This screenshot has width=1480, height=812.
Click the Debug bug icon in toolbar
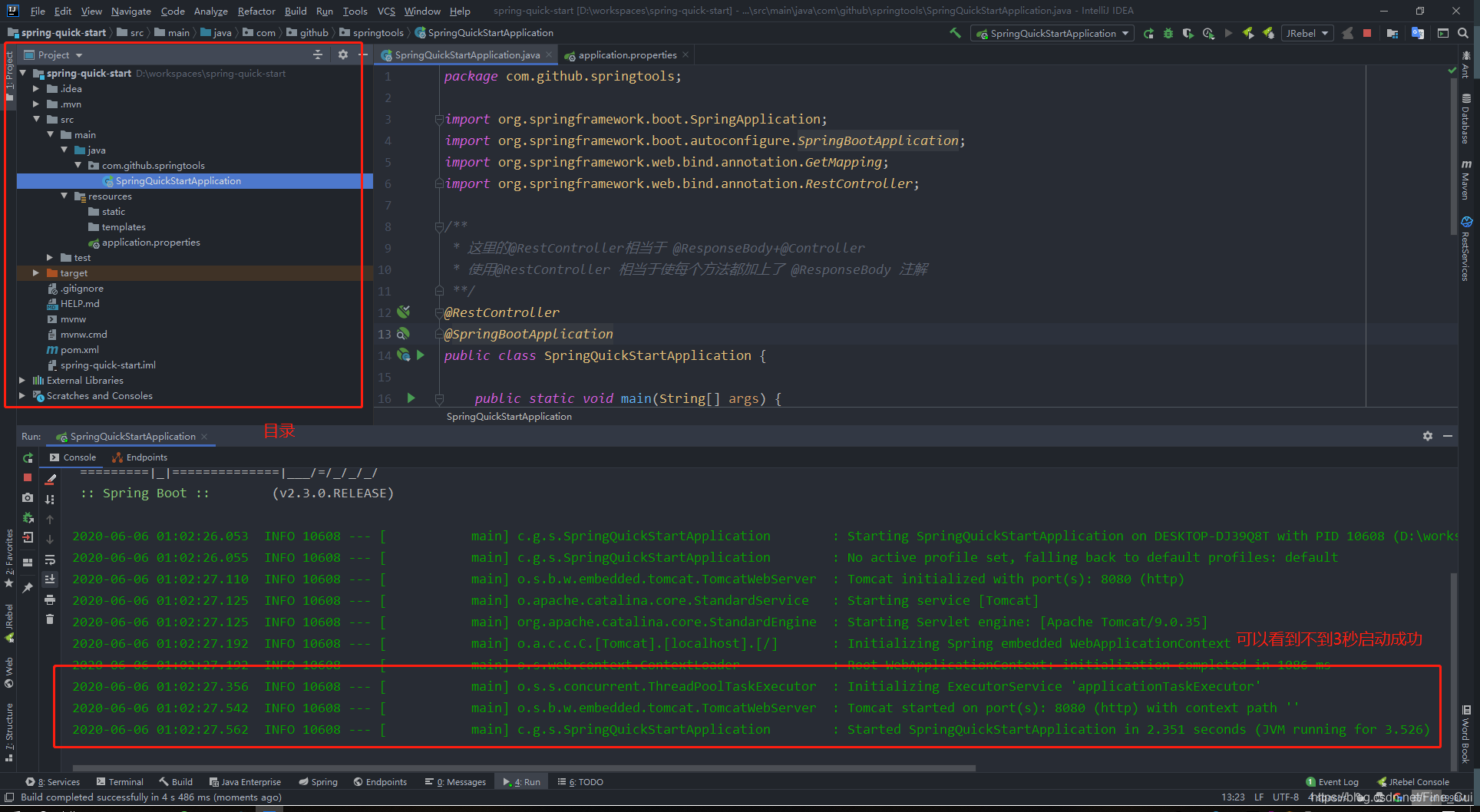[1168, 33]
